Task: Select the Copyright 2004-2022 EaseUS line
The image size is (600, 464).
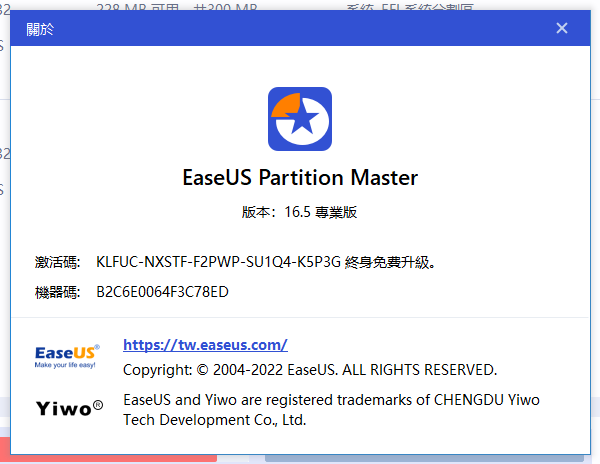Action: (310, 370)
